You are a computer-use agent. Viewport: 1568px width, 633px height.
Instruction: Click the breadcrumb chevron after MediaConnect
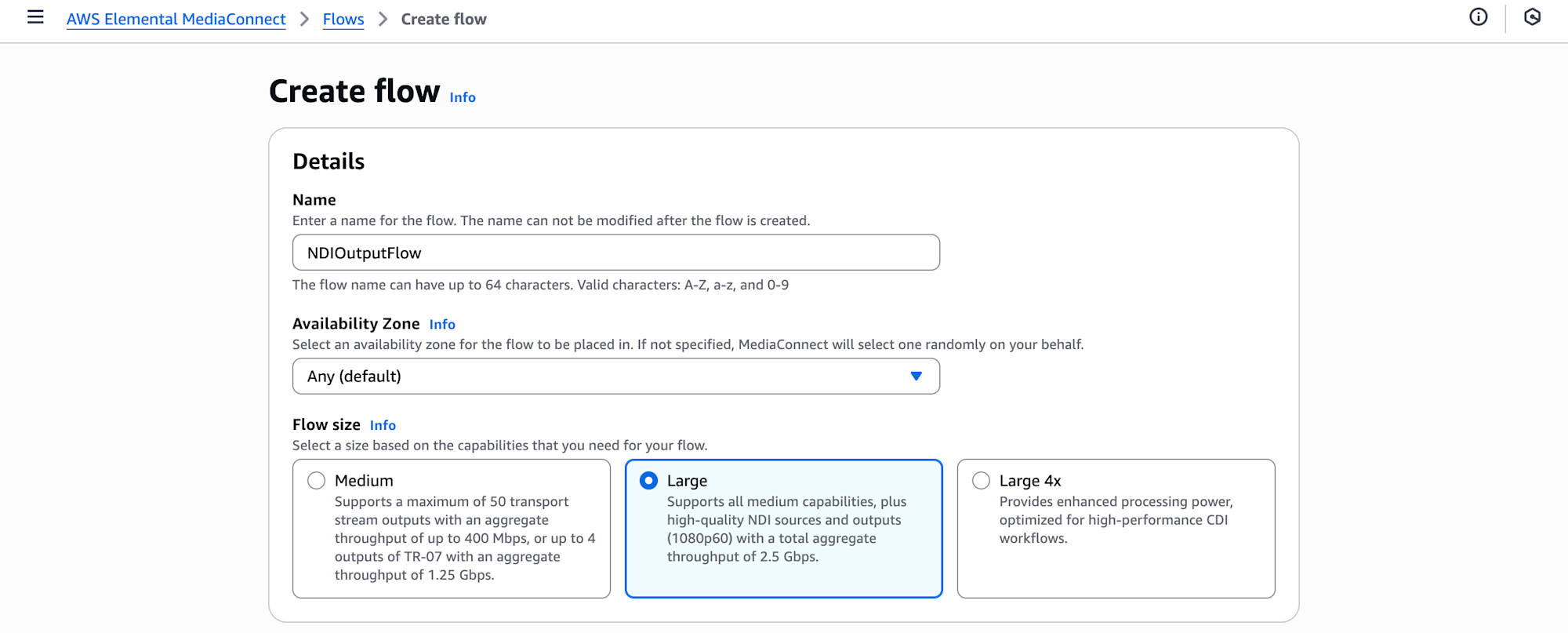(x=304, y=19)
